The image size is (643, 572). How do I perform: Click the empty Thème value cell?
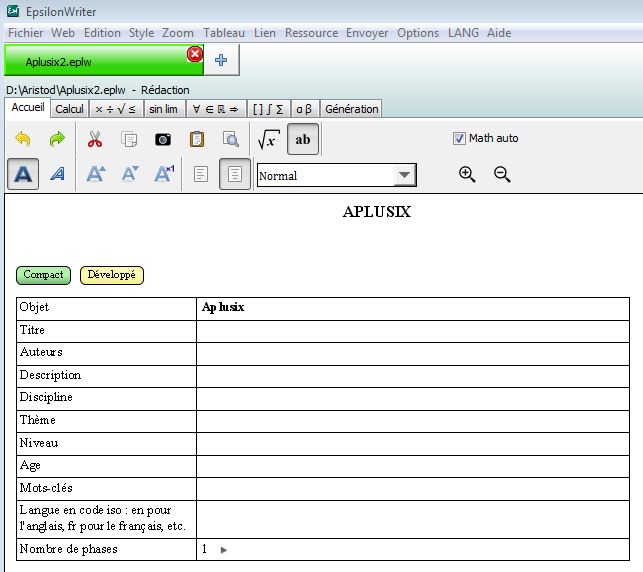(x=413, y=422)
